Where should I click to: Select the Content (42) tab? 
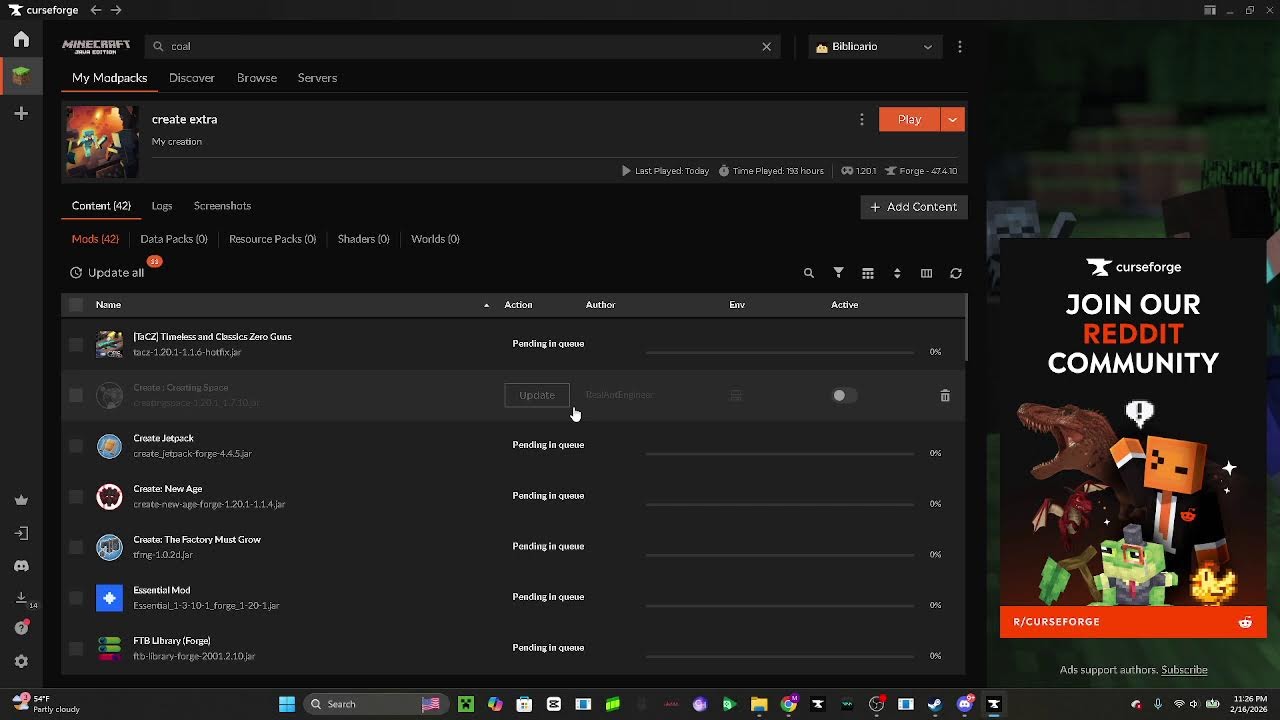(x=101, y=206)
